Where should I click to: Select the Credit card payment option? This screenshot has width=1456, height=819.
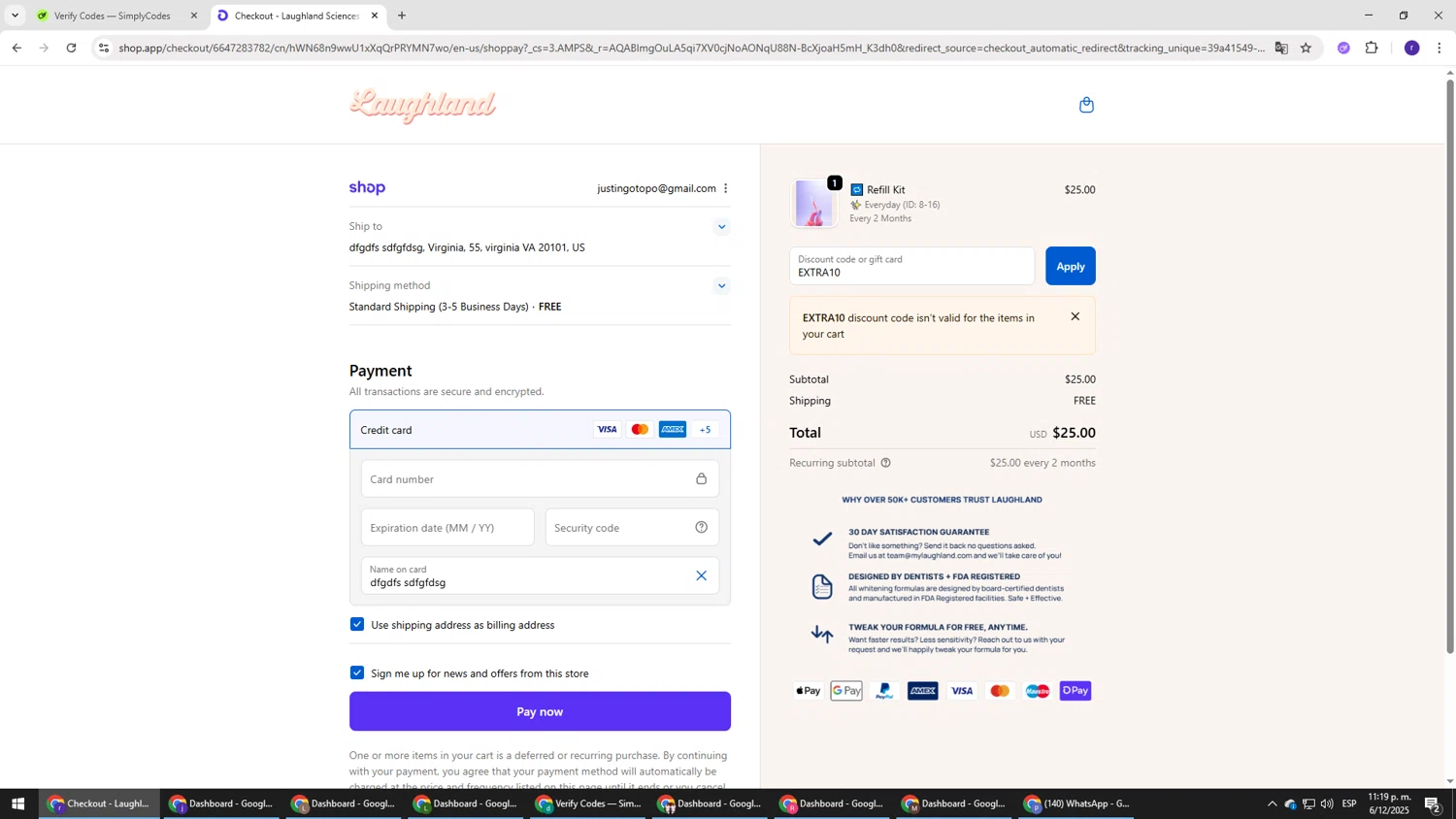point(540,430)
